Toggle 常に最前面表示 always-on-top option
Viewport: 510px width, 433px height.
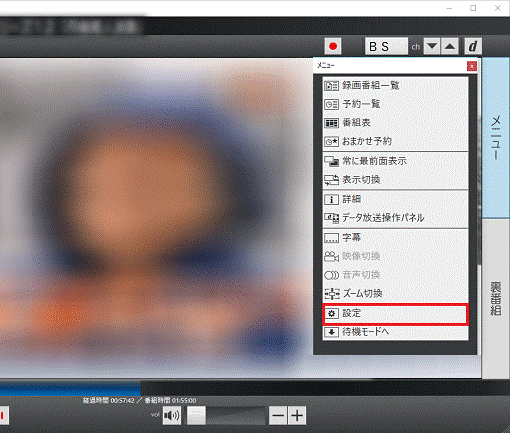click(395, 161)
